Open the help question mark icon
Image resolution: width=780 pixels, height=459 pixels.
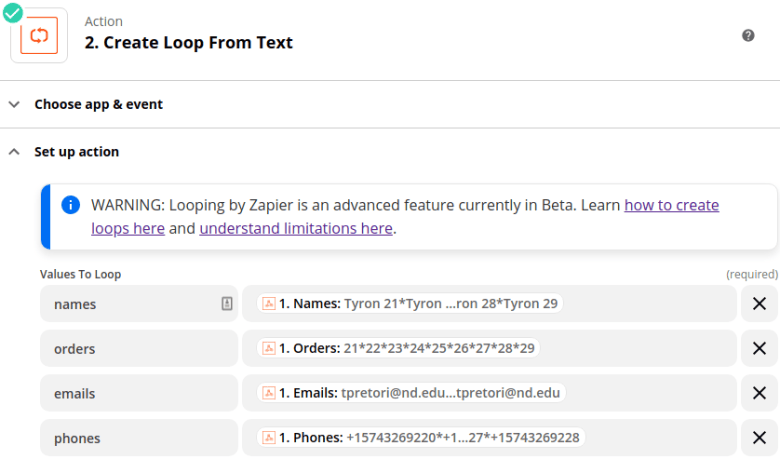tap(748, 35)
